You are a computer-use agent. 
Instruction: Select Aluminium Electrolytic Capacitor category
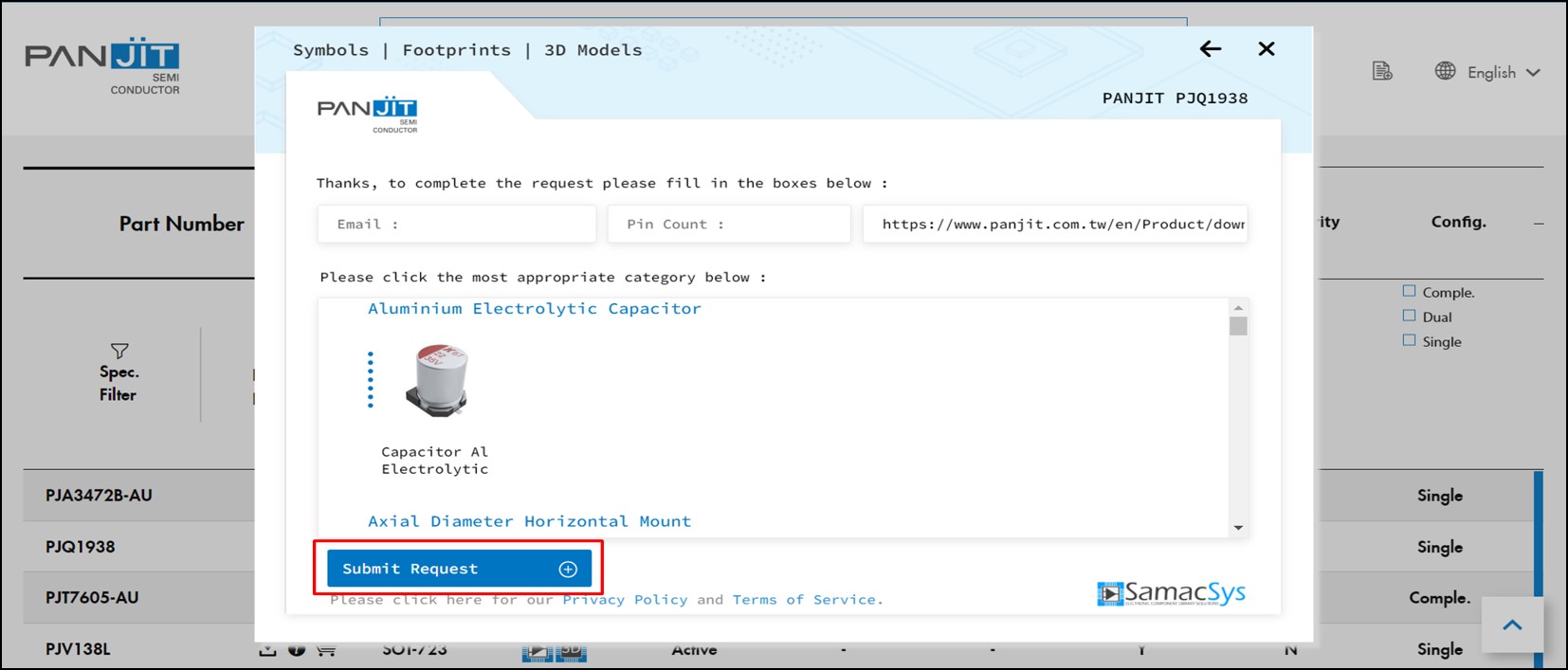535,309
